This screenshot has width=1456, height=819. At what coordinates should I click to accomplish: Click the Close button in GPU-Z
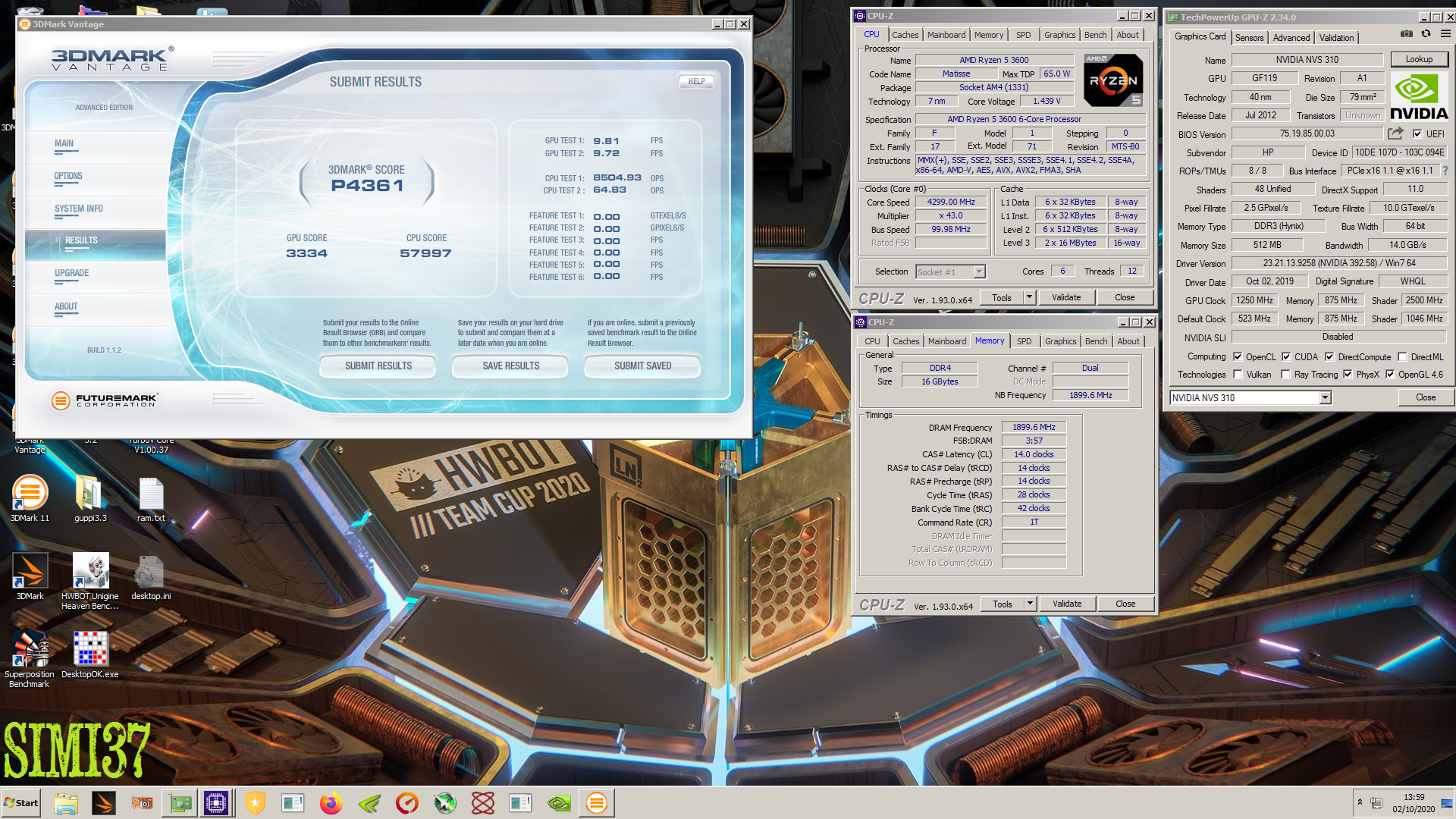[x=1425, y=397]
